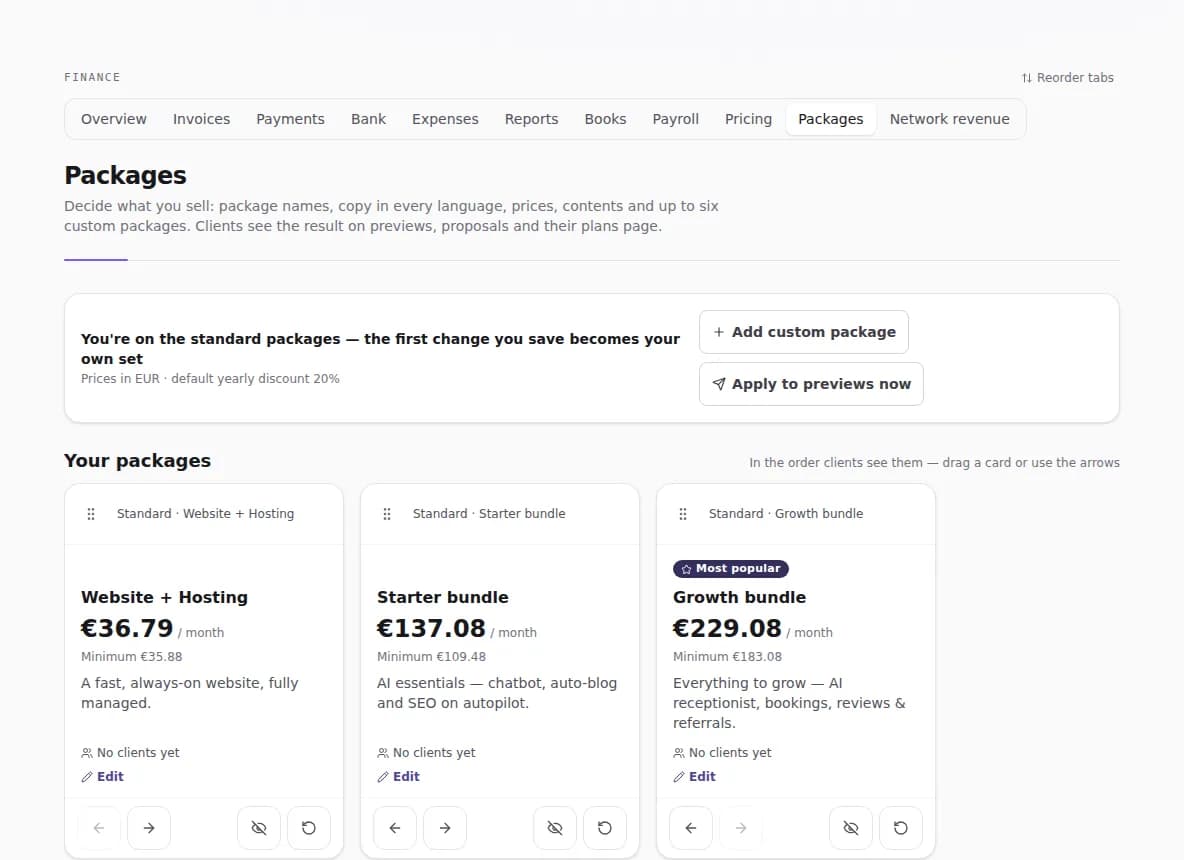Viewport: 1184px width, 860px height.
Task: Move Growth bundle card right
Action: click(x=741, y=828)
